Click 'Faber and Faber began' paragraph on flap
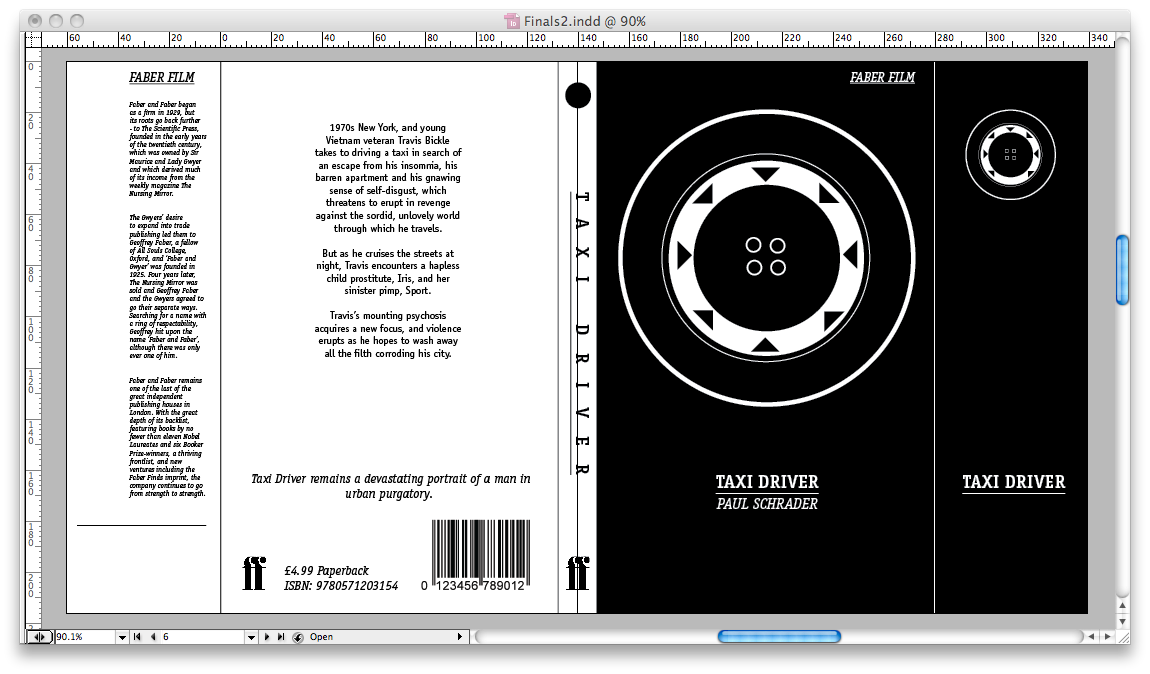Image resolution: width=1150 pixels, height=674 pixels. pos(167,150)
